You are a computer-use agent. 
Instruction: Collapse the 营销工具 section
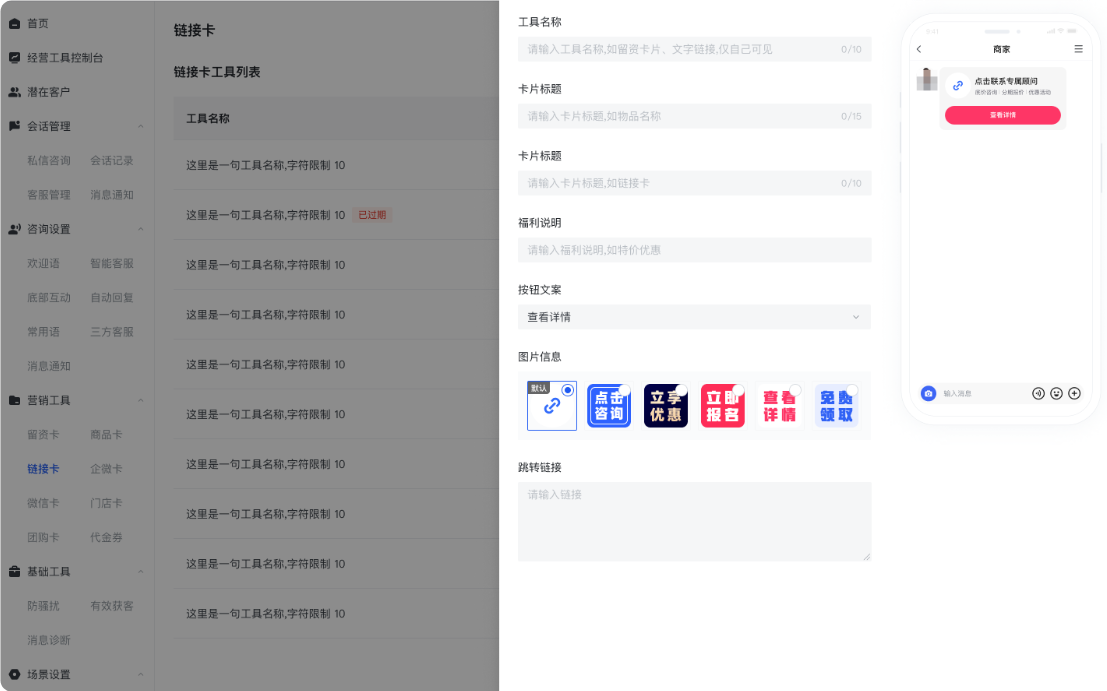tap(140, 400)
